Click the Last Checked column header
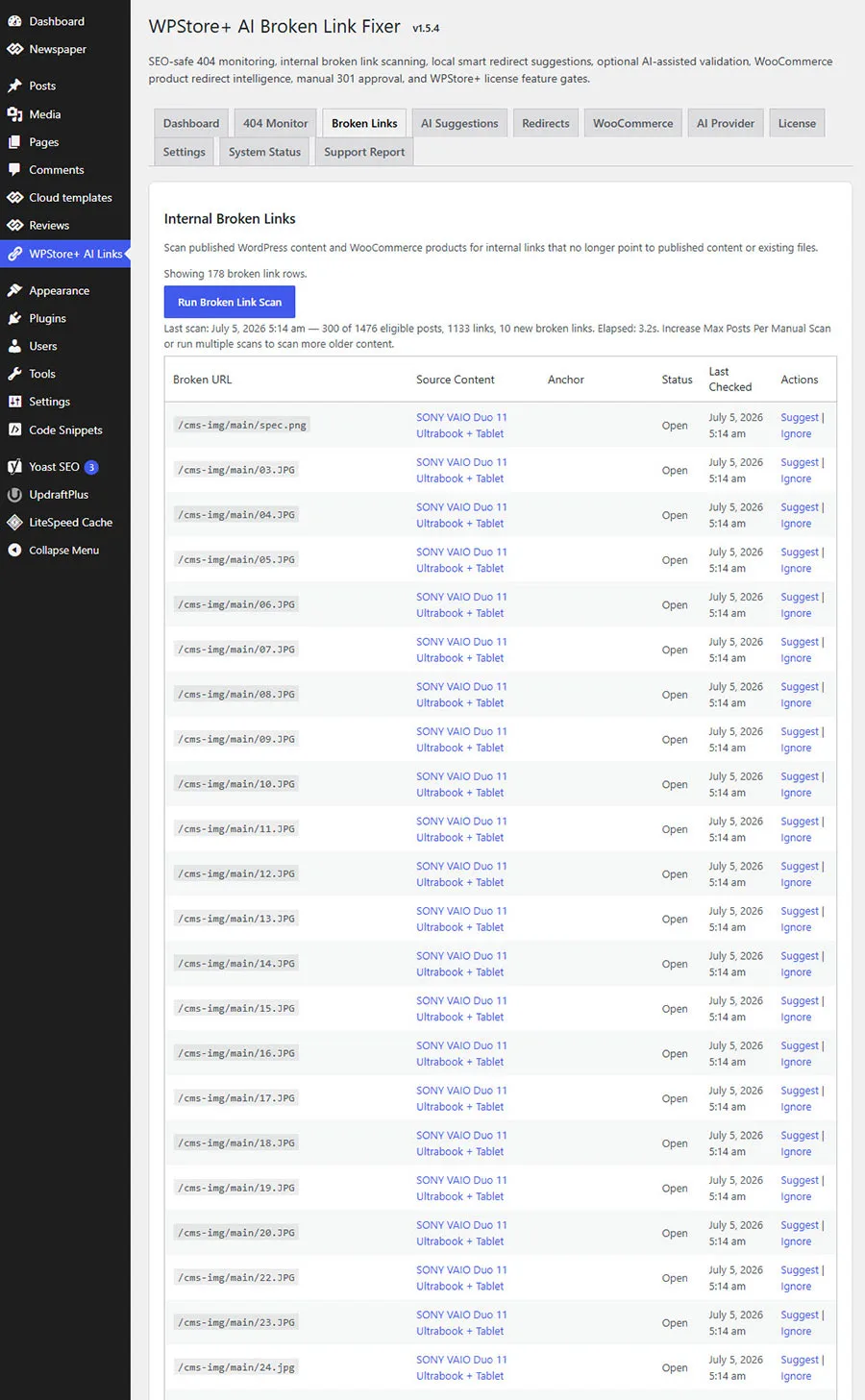Screen dimensions: 865x1400 click(730, 379)
